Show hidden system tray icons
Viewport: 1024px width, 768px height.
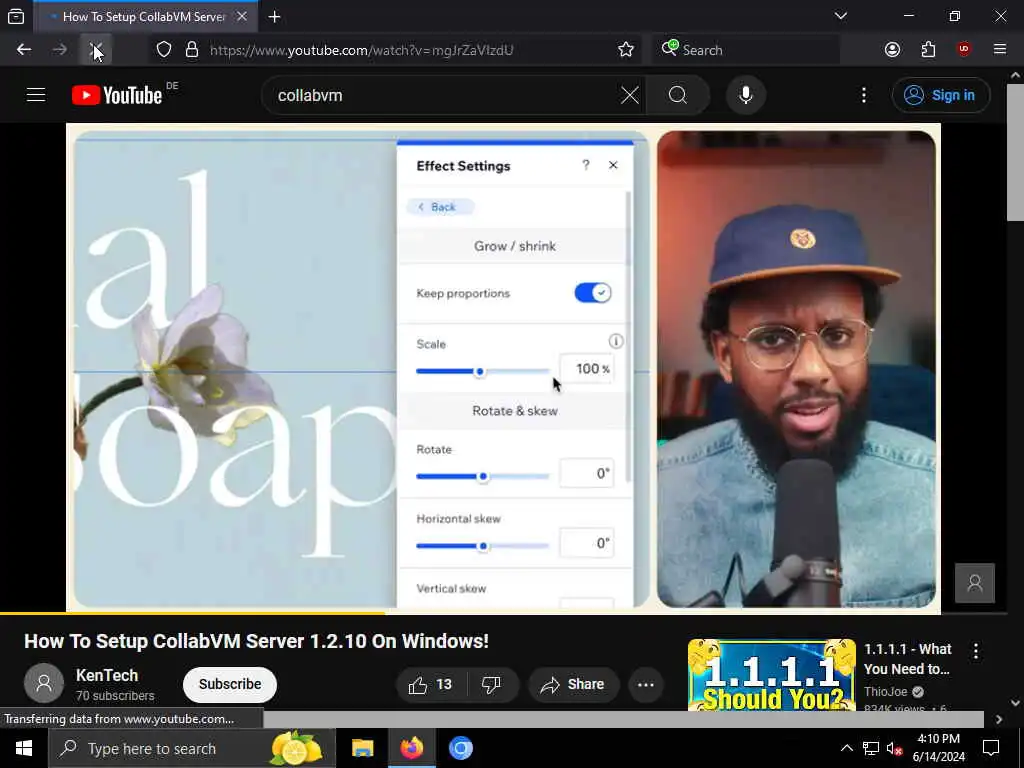pos(846,748)
